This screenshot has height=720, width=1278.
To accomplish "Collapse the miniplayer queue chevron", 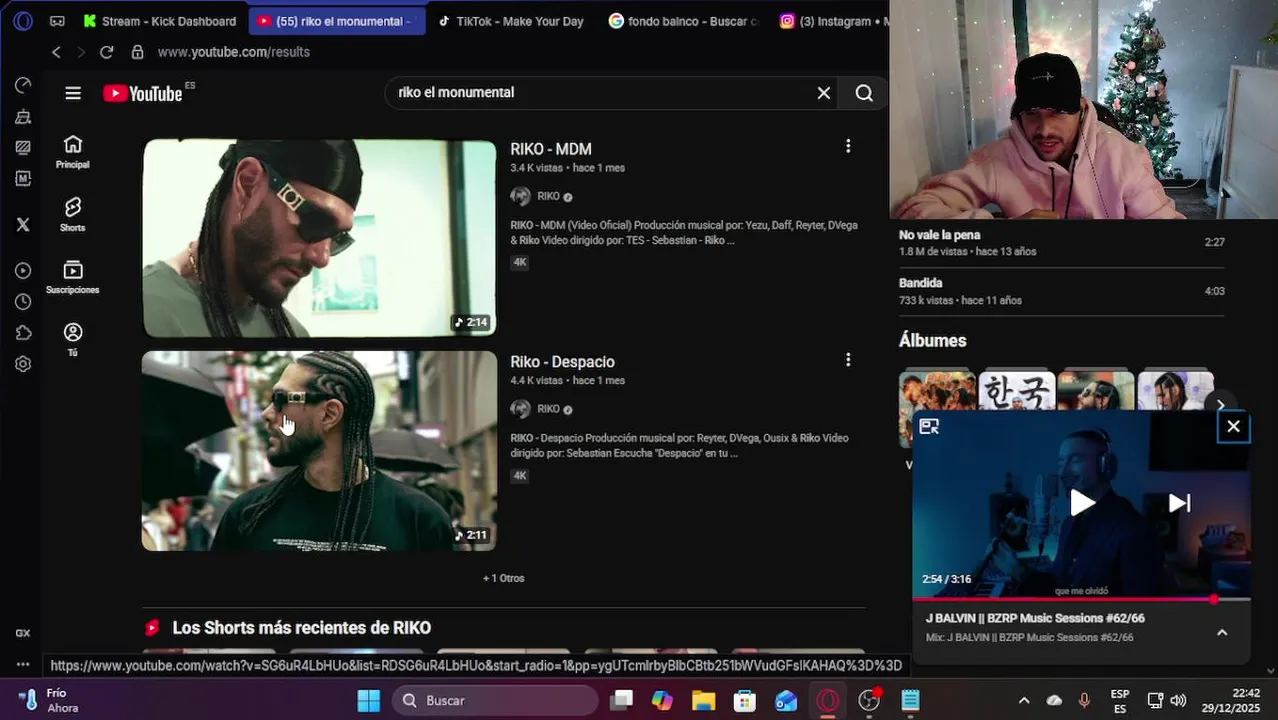I will point(1222,632).
